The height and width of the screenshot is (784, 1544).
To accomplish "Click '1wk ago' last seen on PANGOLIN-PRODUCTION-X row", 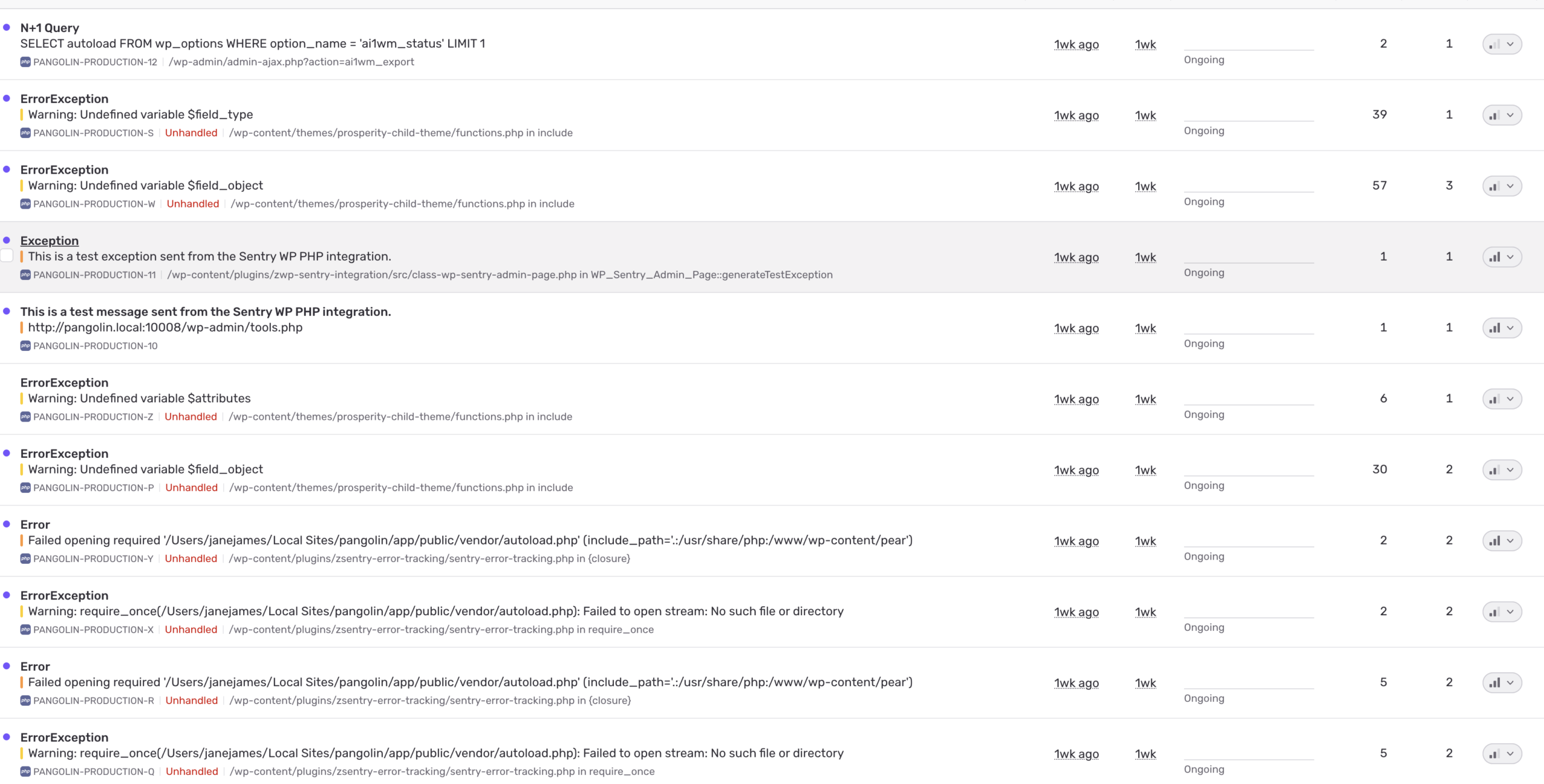I will click(x=1076, y=612).
